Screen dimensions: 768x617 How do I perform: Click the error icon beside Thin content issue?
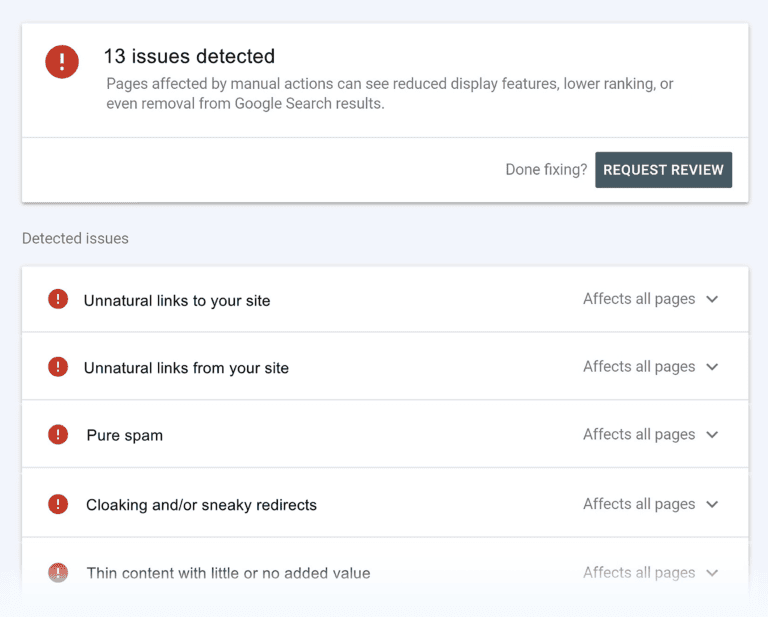(x=58, y=573)
